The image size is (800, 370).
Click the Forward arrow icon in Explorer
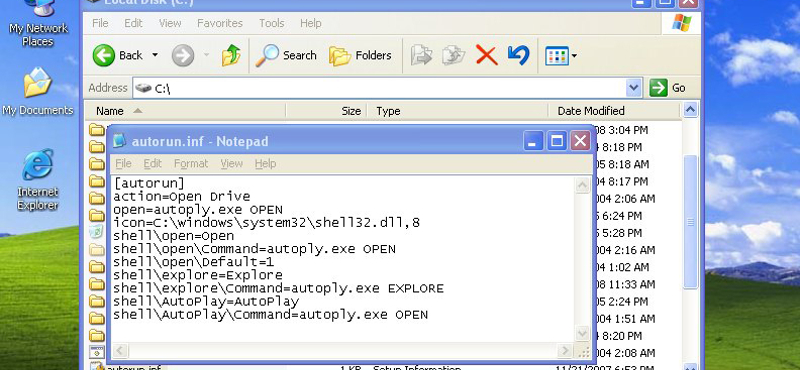coord(183,55)
